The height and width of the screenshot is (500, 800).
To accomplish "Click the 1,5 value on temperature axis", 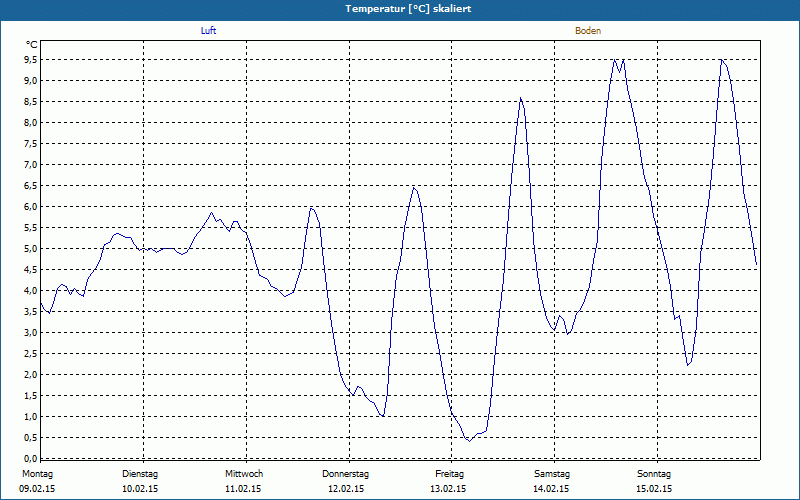I will coord(30,395).
